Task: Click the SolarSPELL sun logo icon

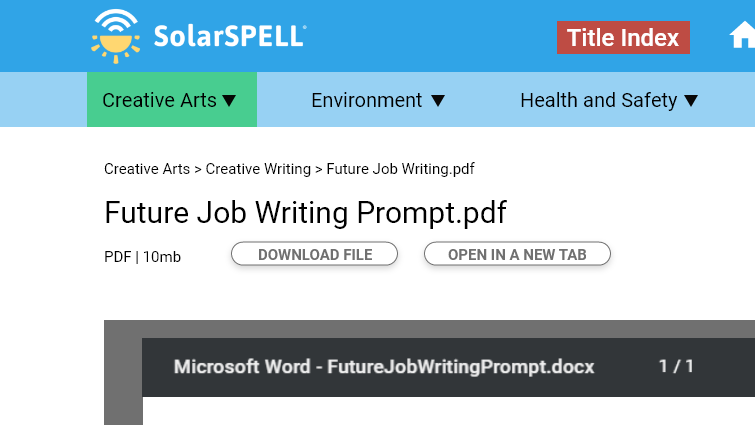Action: 116,36
